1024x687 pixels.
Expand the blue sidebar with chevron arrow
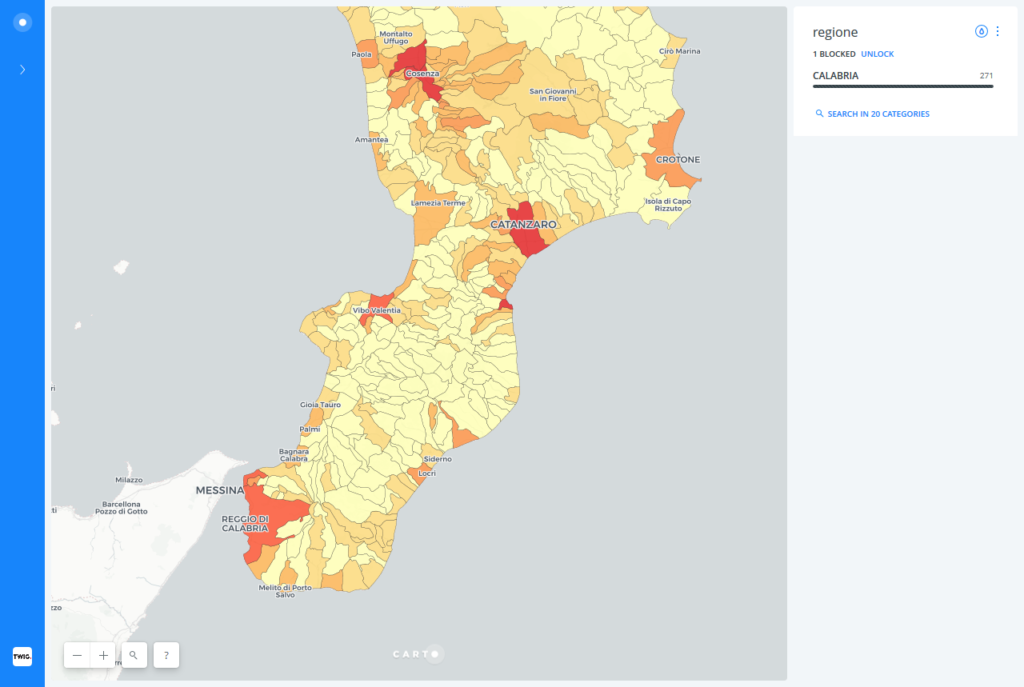click(x=22, y=70)
